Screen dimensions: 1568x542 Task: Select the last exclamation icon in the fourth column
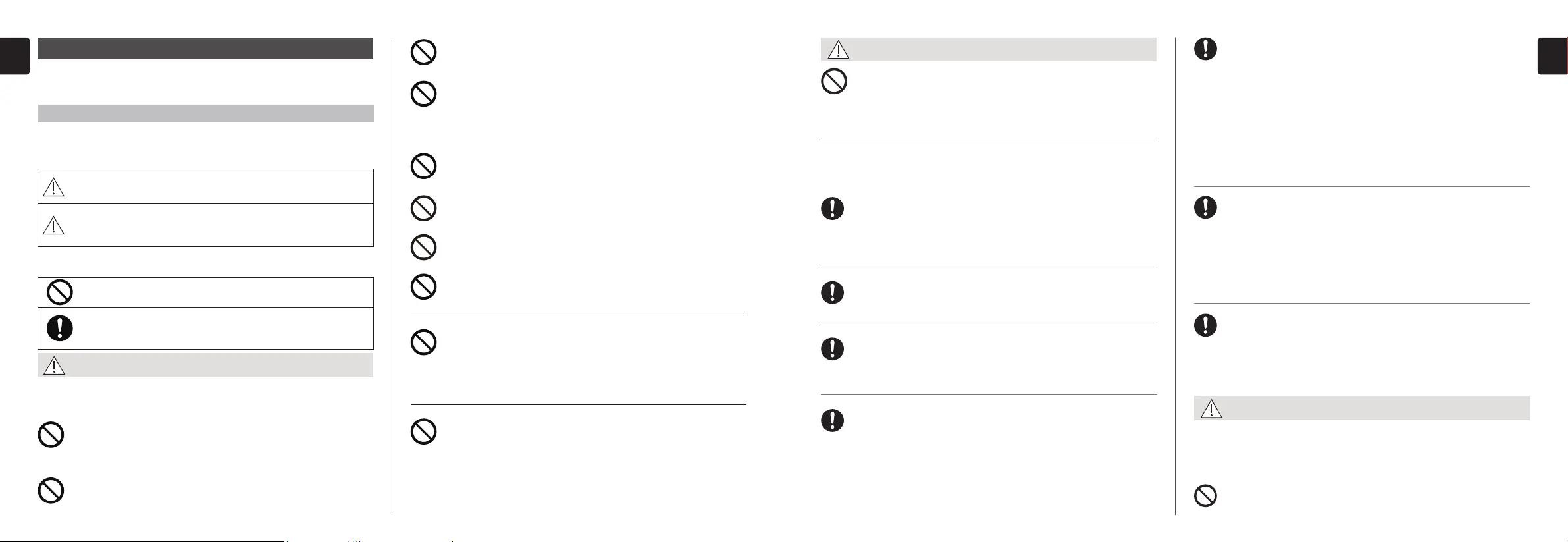coord(1205,325)
